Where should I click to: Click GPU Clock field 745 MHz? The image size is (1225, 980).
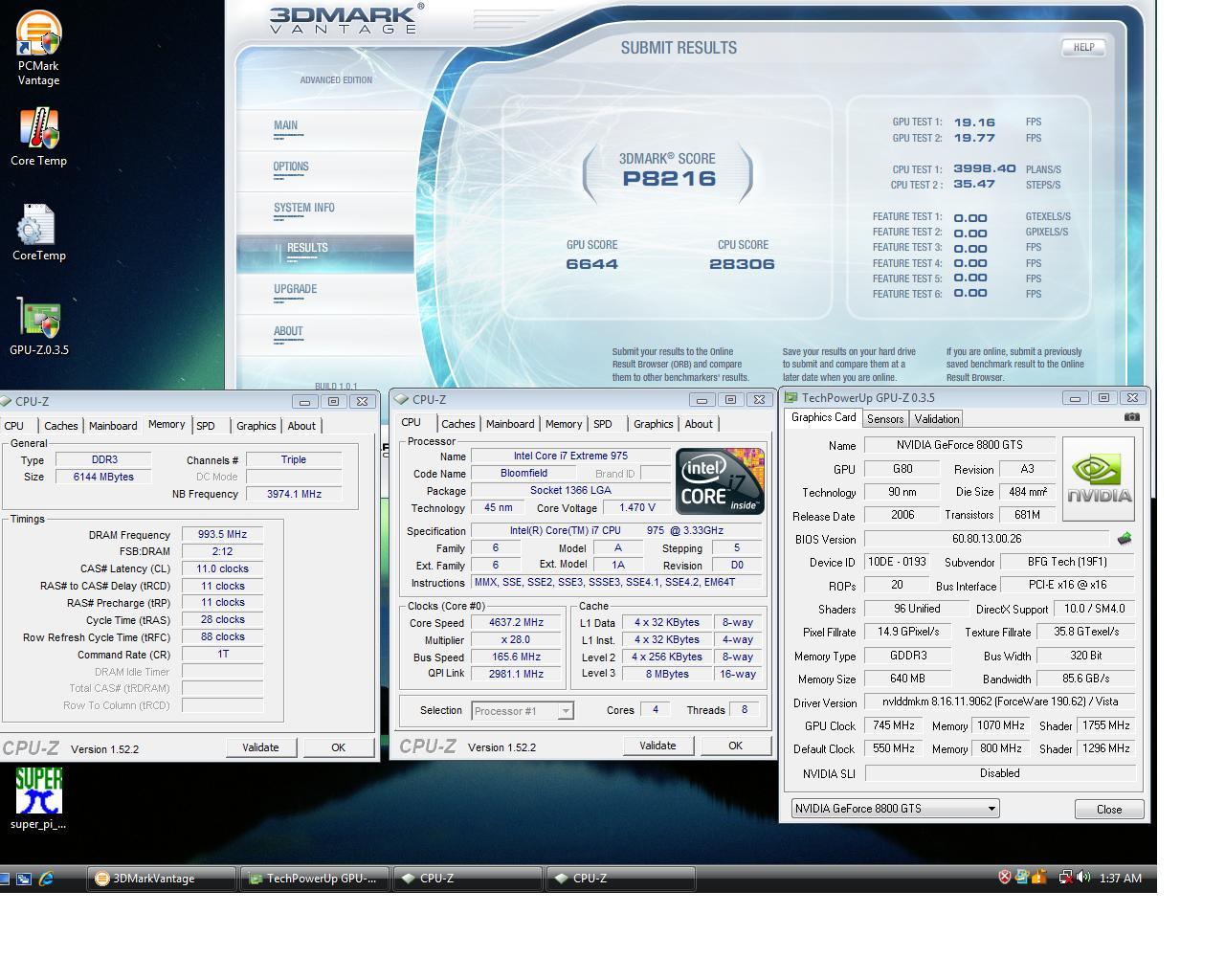pyautogui.click(x=893, y=725)
